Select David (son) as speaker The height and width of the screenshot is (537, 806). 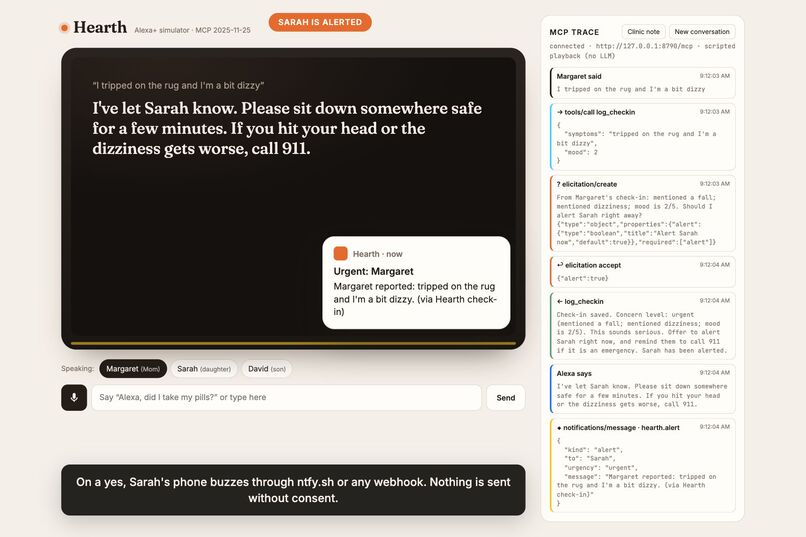pyautogui.click(x=267, y=368)
